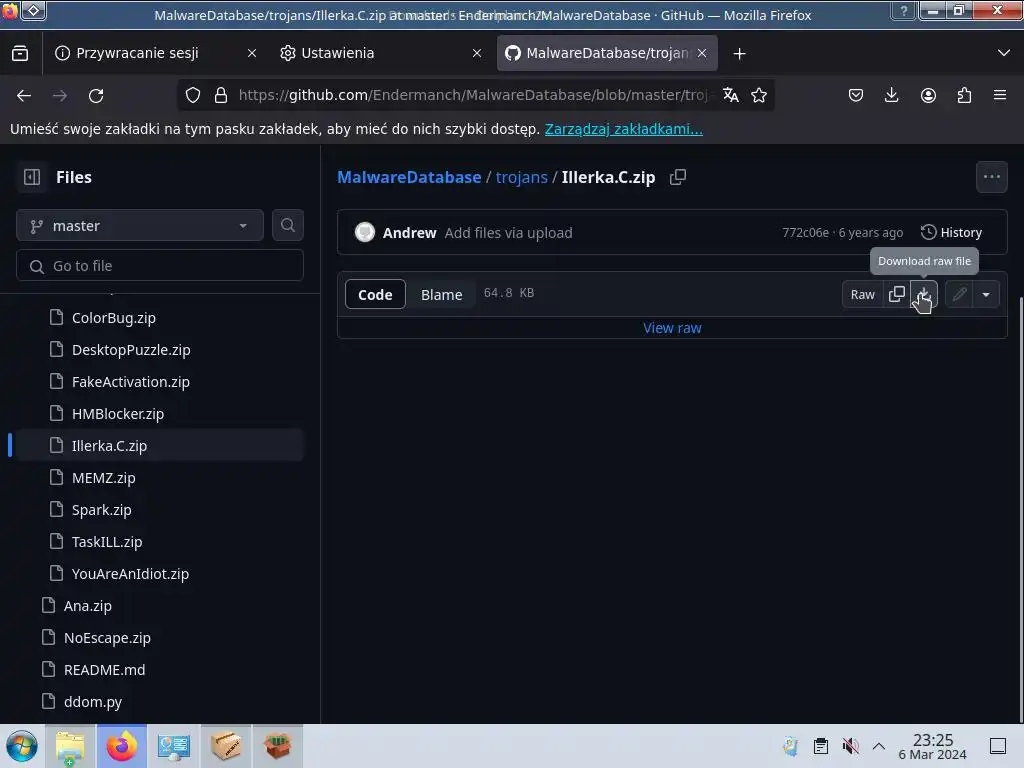Open Firefox account menu
Viewport: 1024px width, 768px height.
(x=928, y=95)
